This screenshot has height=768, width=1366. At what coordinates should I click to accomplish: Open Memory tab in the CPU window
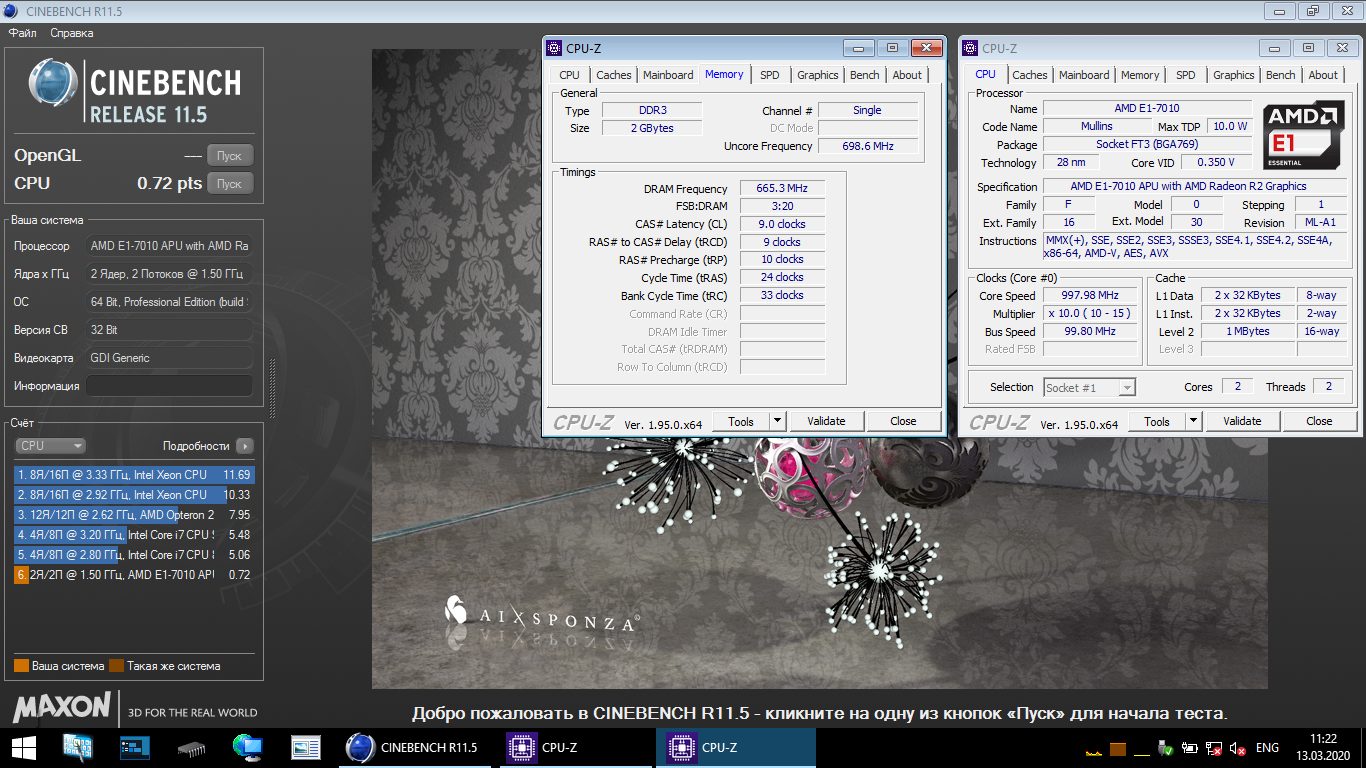pyautogui.click(x=1140, y=75)
